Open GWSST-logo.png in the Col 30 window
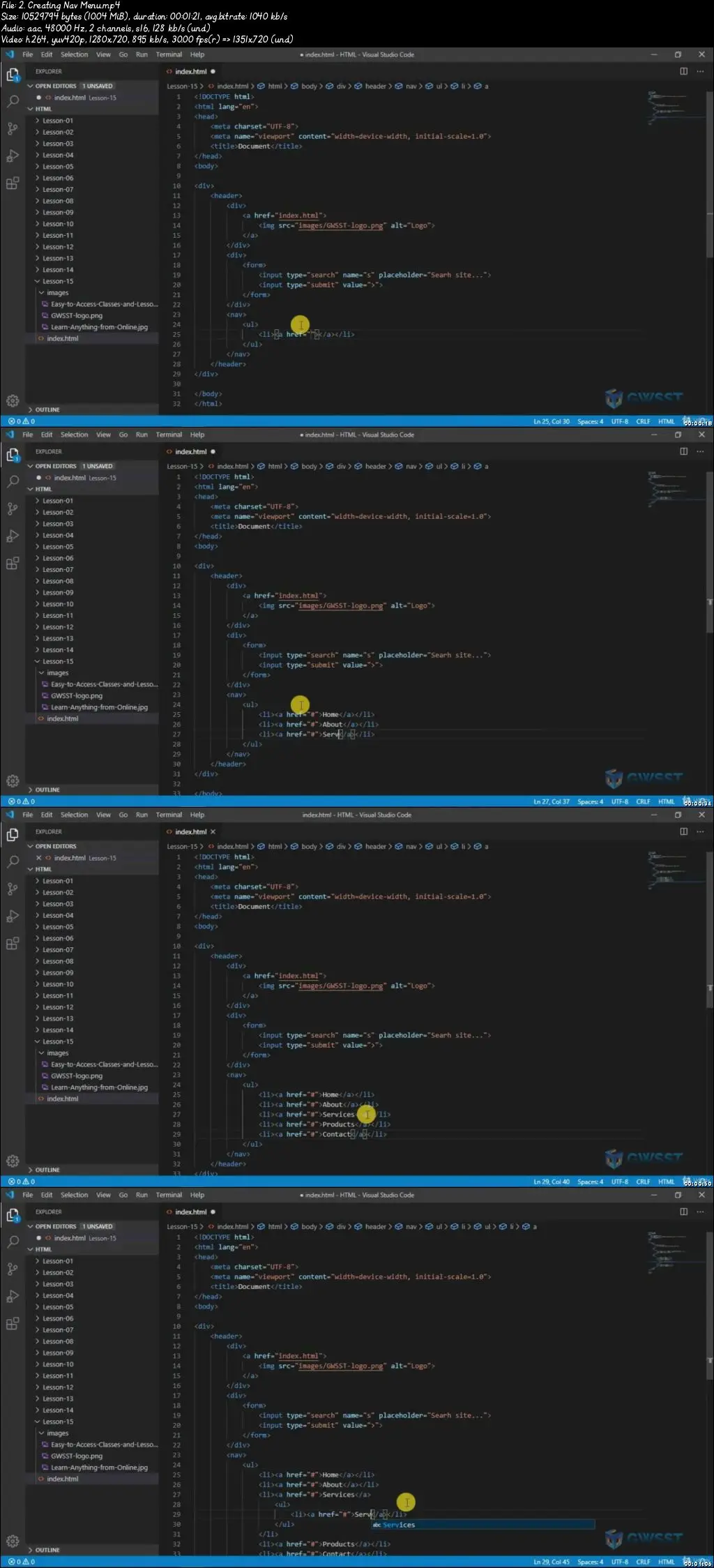 click(77, 315)
